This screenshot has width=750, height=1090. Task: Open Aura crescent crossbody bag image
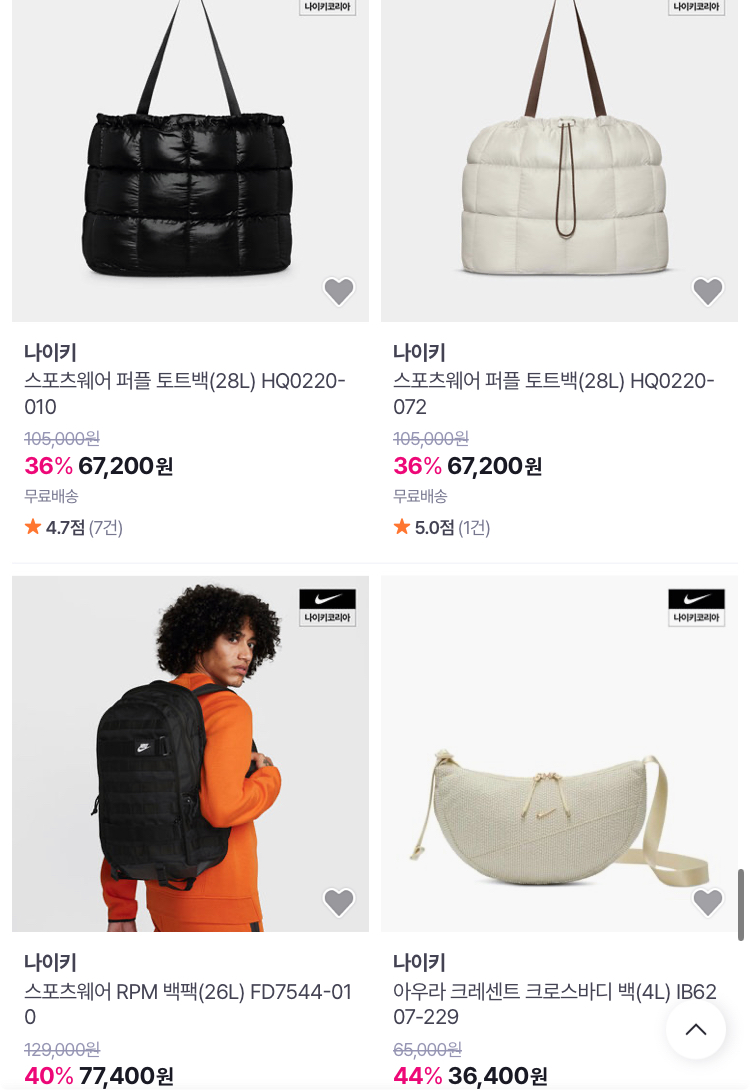click(x=560, y=754)
